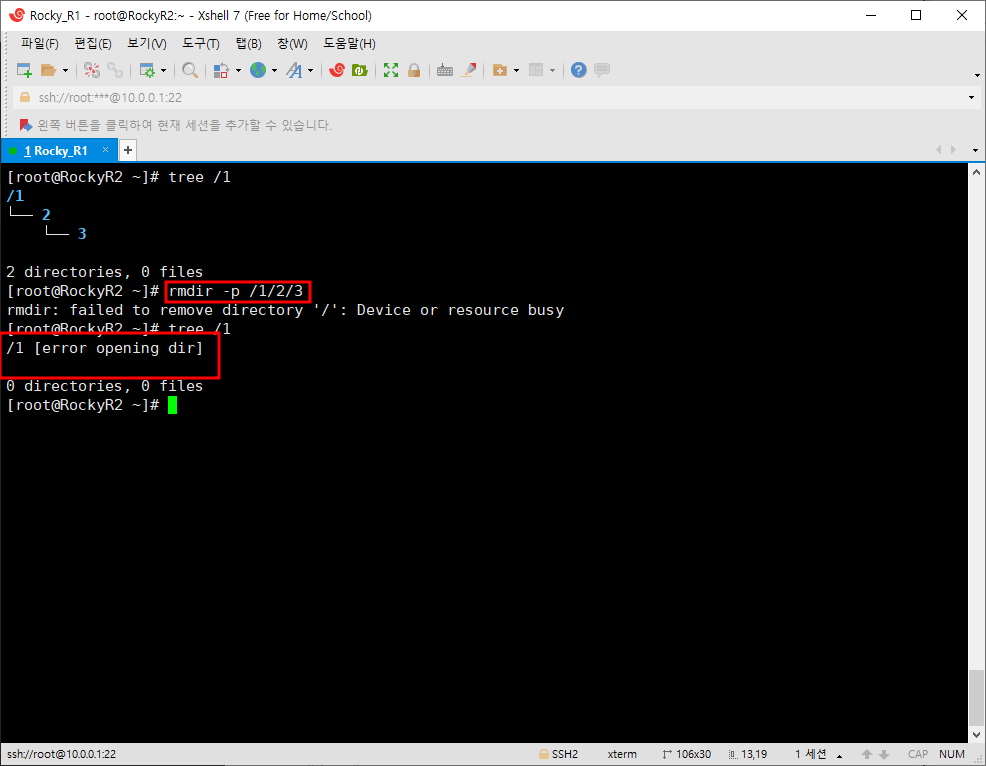The height and width of the screenshot is (766, 986).
Task: Launch the red swirl Xmanager icon
Action: coord(337,70)
